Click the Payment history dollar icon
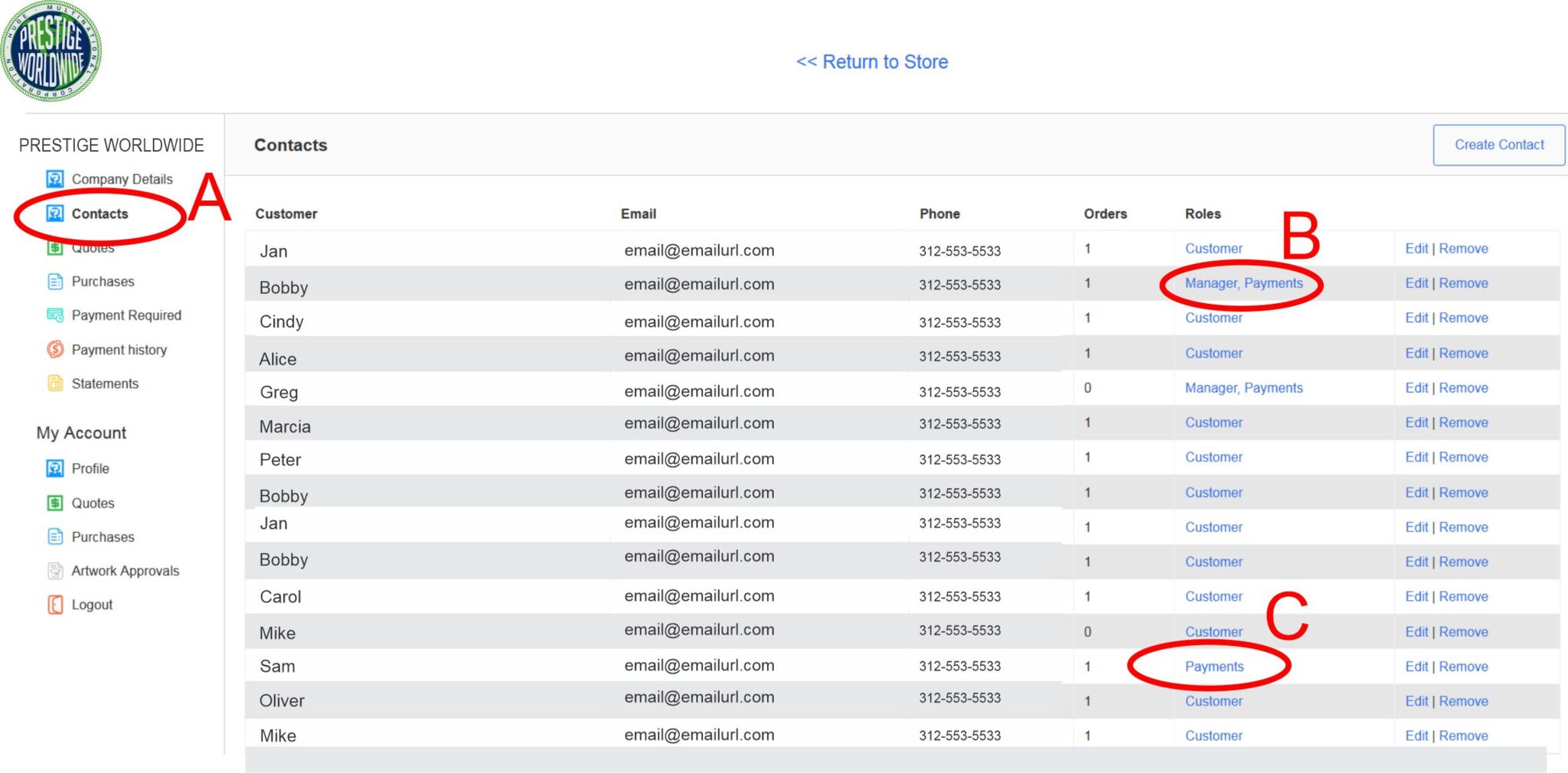The image size is (1568, 773). [x=55, y=350]
